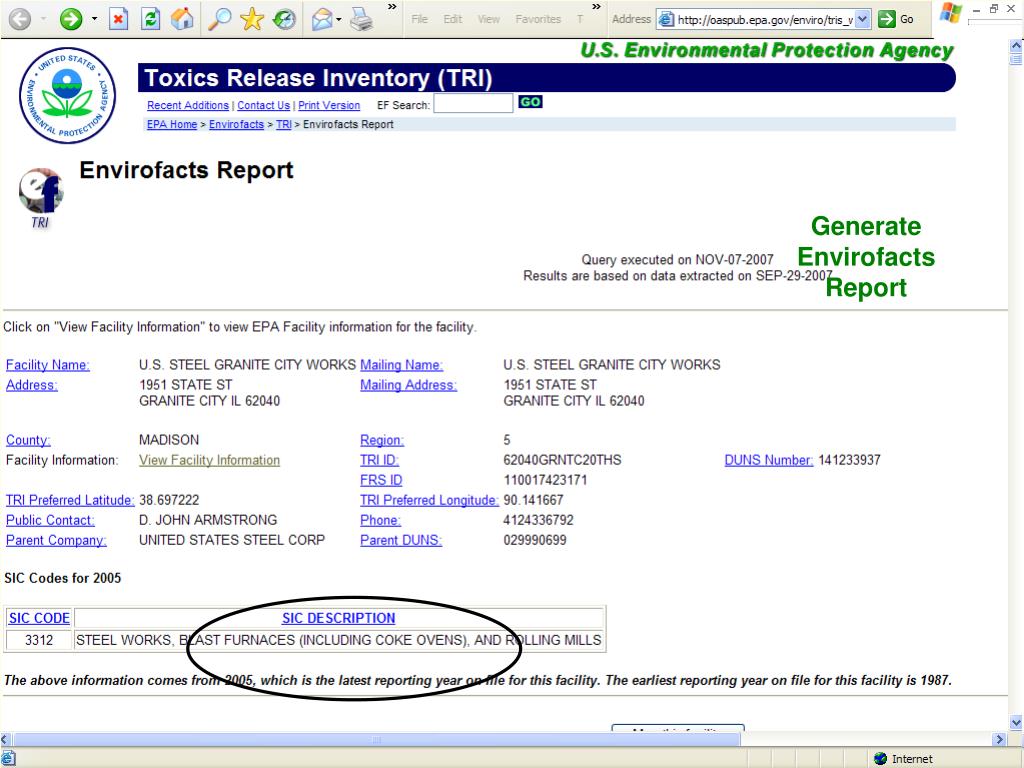Viewport: 1024px width, 768px height.
Task: Follow the EPA Home breadcrumb link
Action: pyautogui.click(x=172, y=124)
